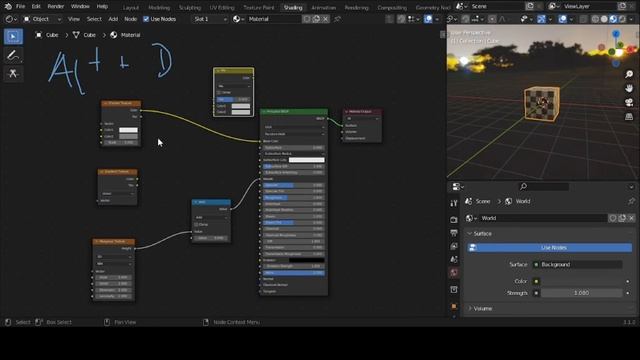640x360 pixels.
Task: Click the blue Z axis gizmo ball
Action: click(x=616, y=34)
